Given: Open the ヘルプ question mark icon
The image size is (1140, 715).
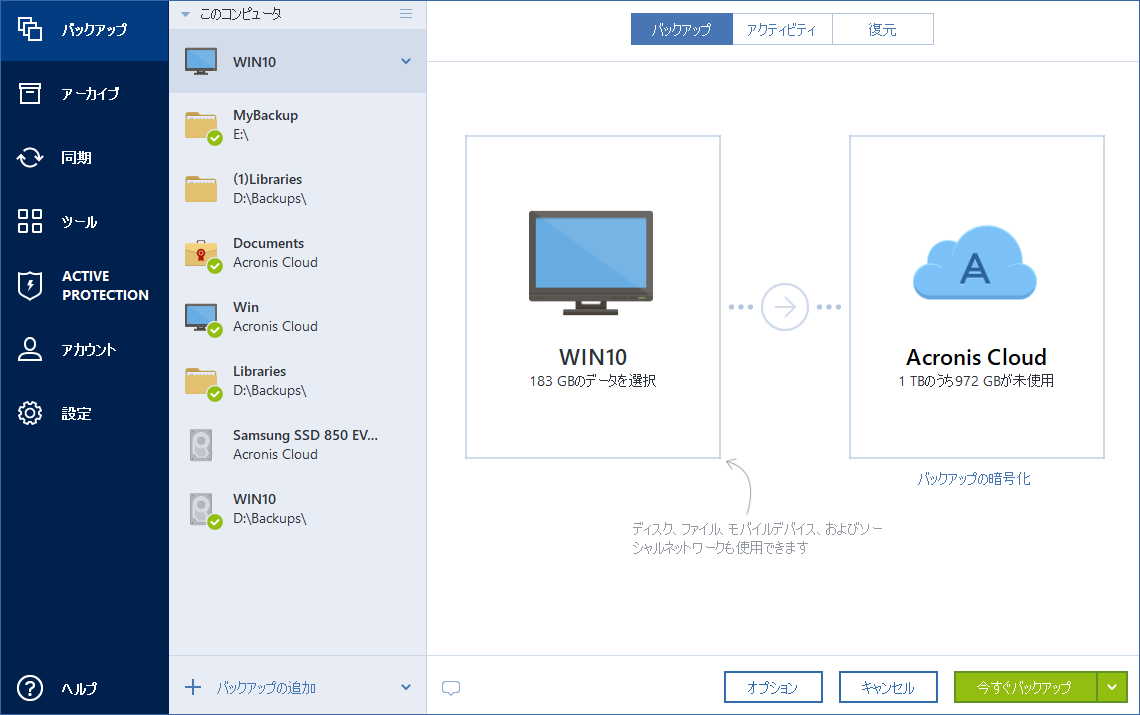Looking at the screenshot, I should click(30, 687).
